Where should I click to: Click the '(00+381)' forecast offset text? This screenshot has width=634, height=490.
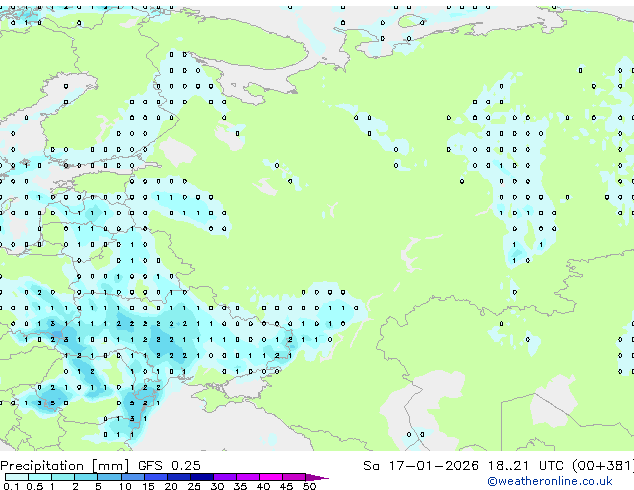603,466
